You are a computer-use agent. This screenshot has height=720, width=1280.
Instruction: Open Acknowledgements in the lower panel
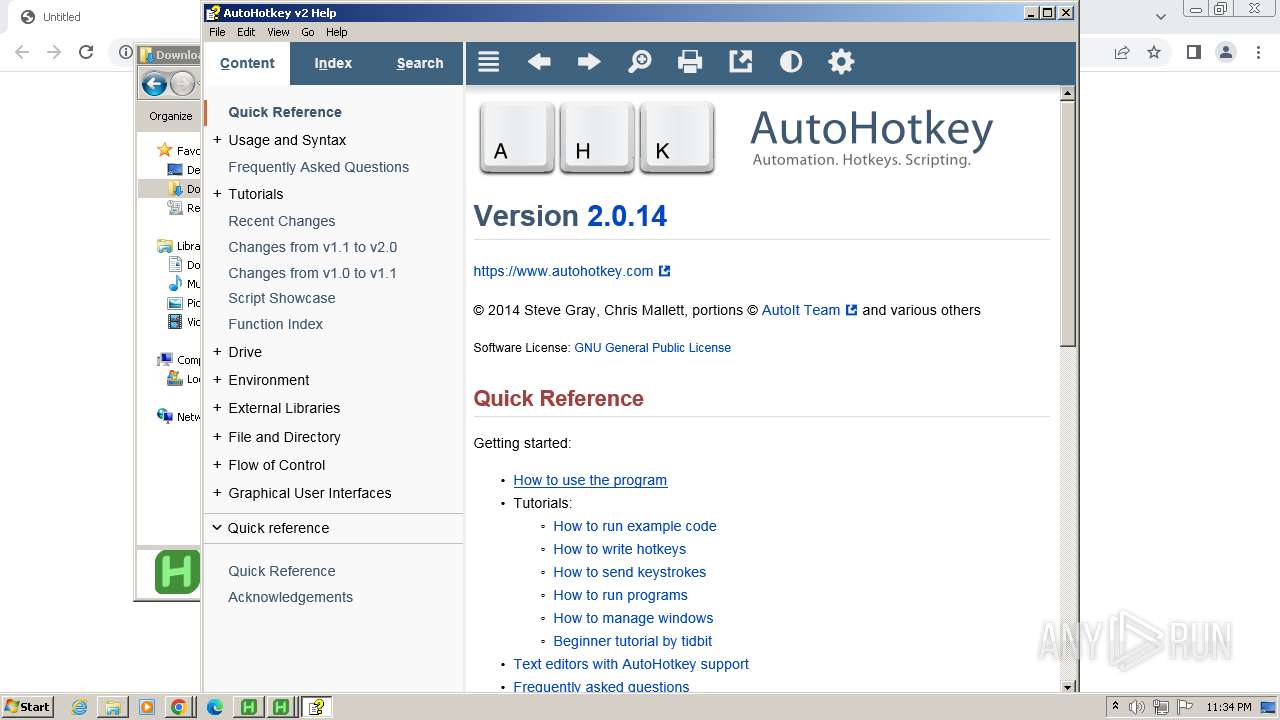(290, 597)
